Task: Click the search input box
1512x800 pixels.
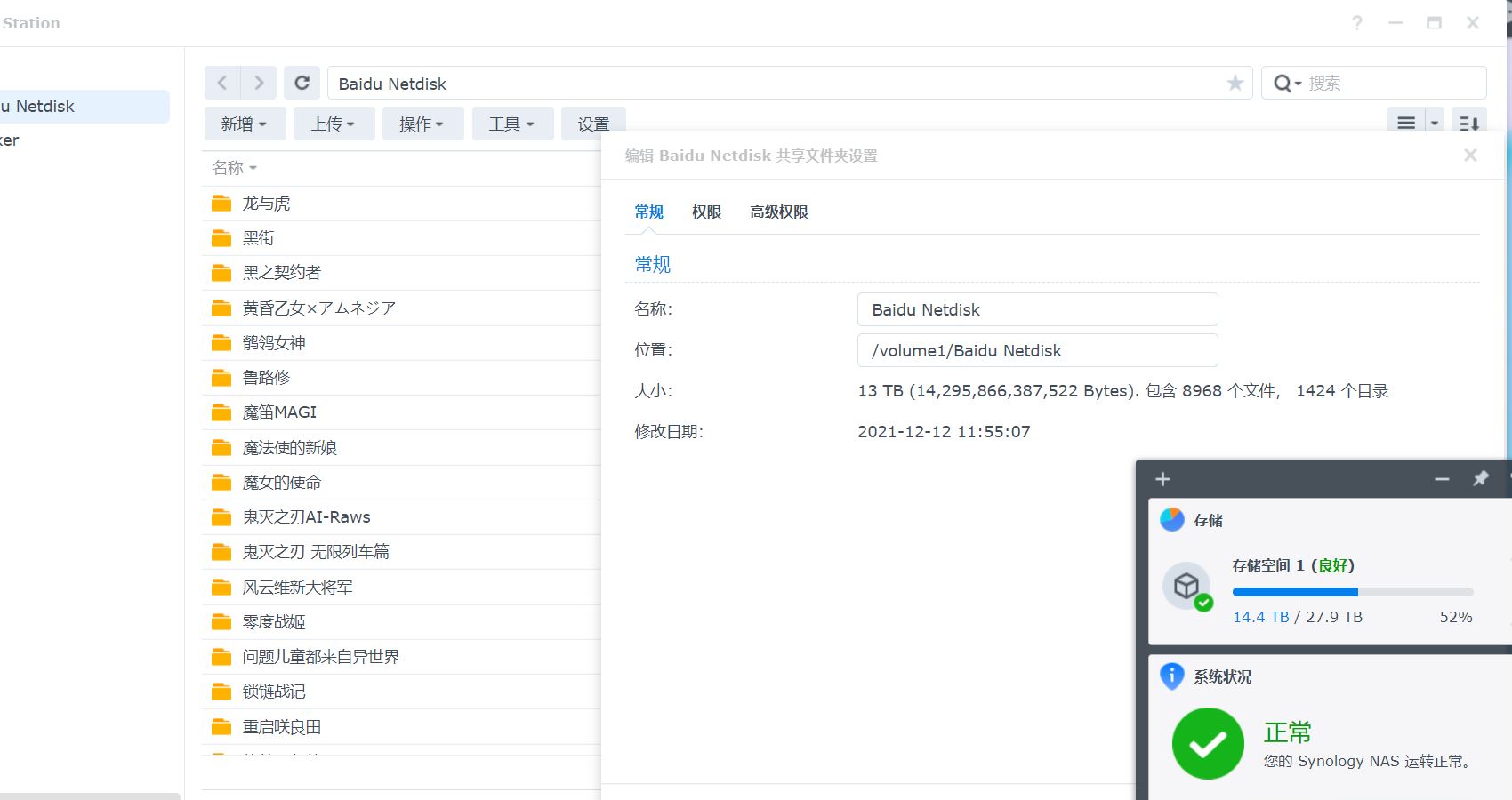Action: 1394,84
